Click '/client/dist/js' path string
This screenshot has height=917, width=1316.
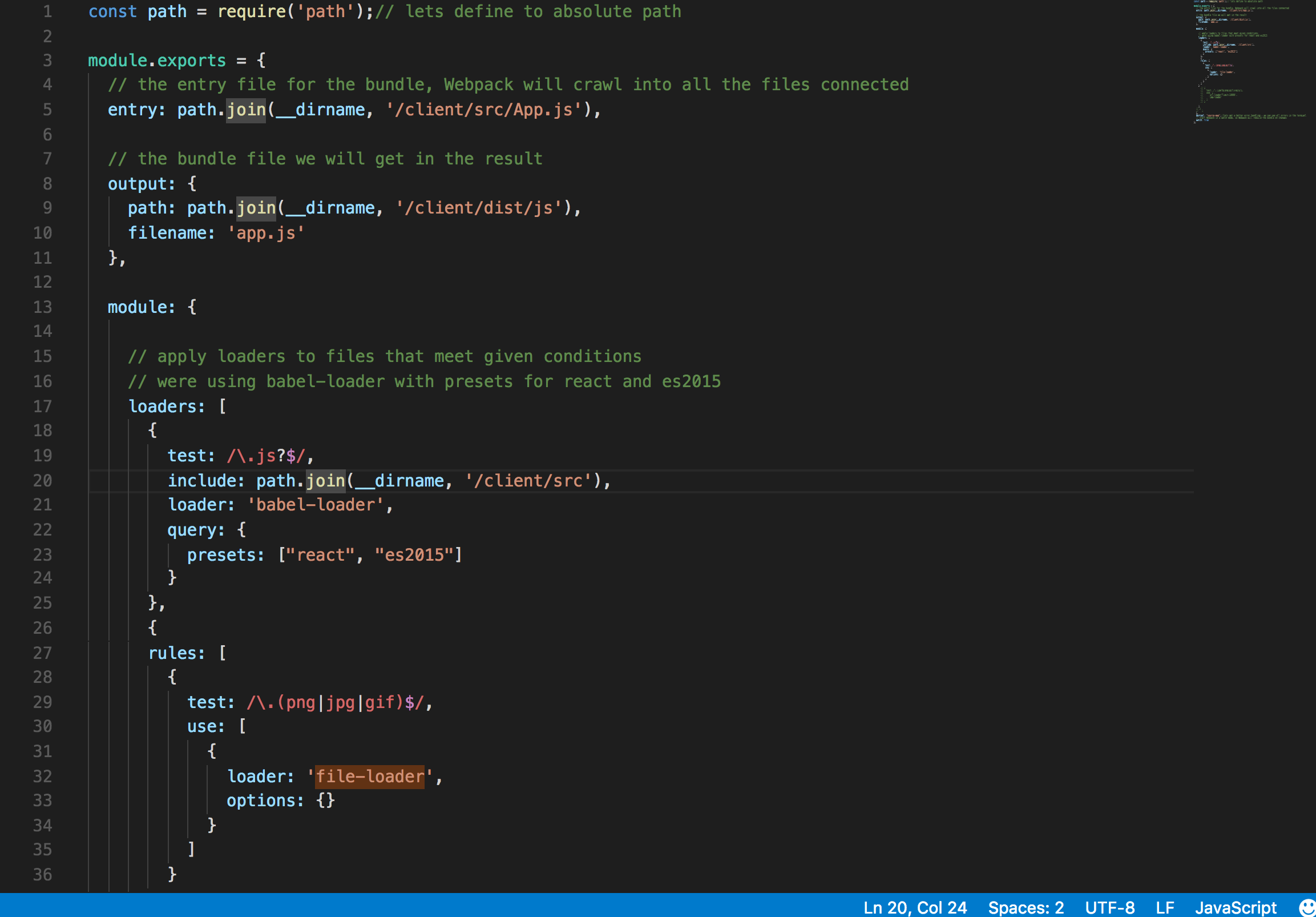pyautogui.click(x=479, y=208)
